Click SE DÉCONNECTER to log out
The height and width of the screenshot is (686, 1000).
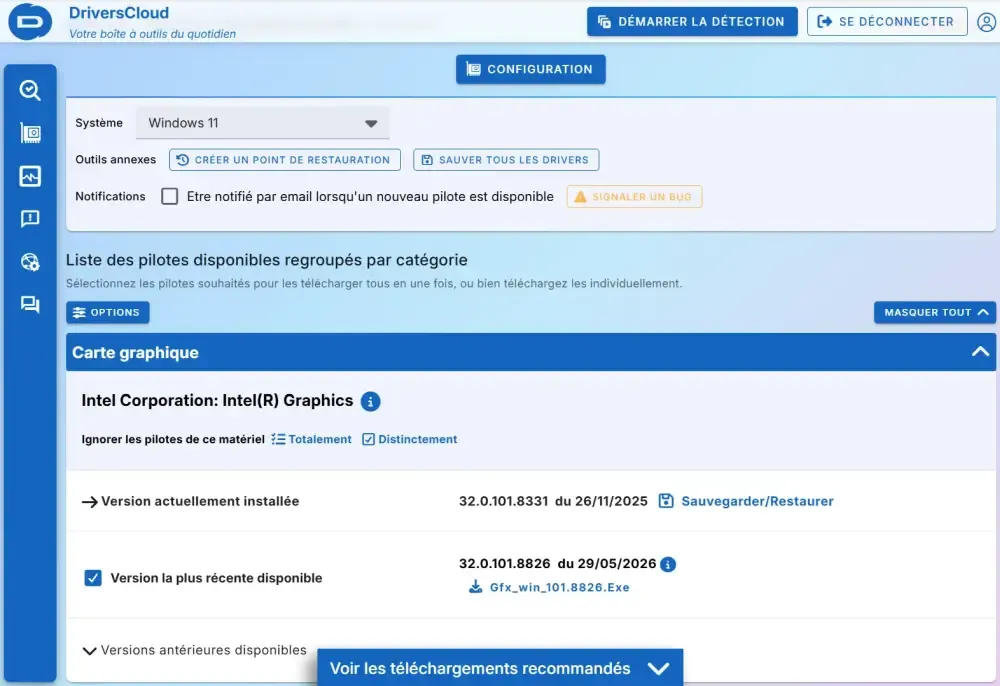pyautogui.click(x=887, y=22)
